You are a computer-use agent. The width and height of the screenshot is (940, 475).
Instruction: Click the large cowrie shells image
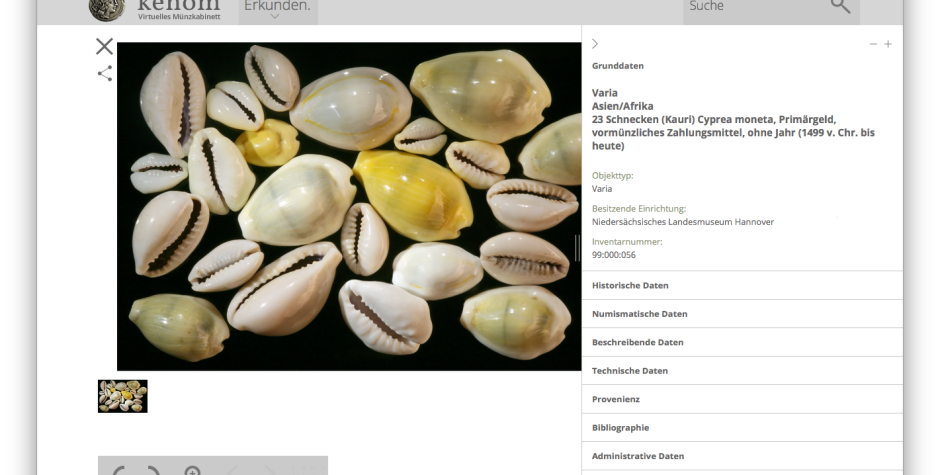coord(349,206)
